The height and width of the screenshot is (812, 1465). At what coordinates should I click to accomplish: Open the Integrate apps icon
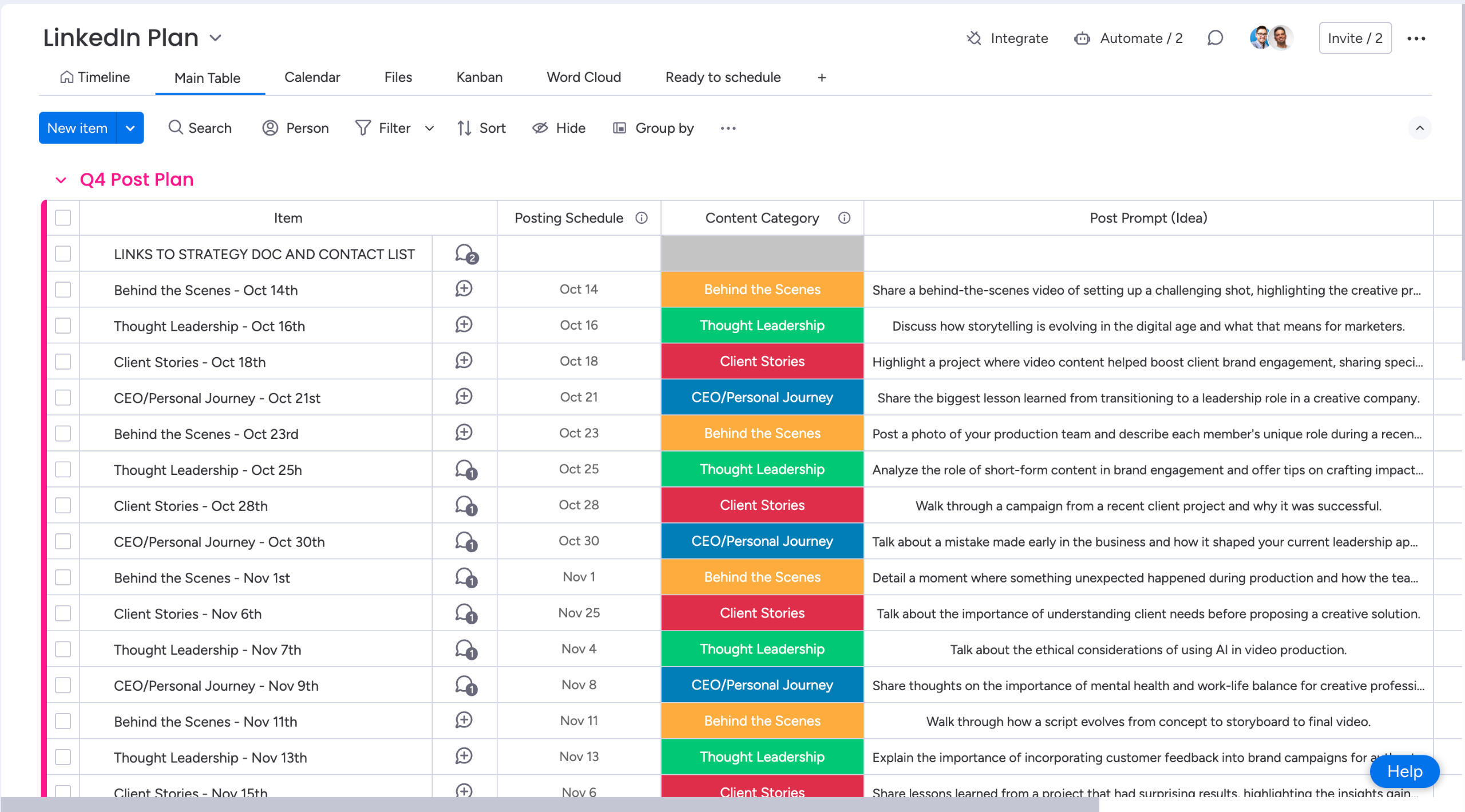[973, 38]
